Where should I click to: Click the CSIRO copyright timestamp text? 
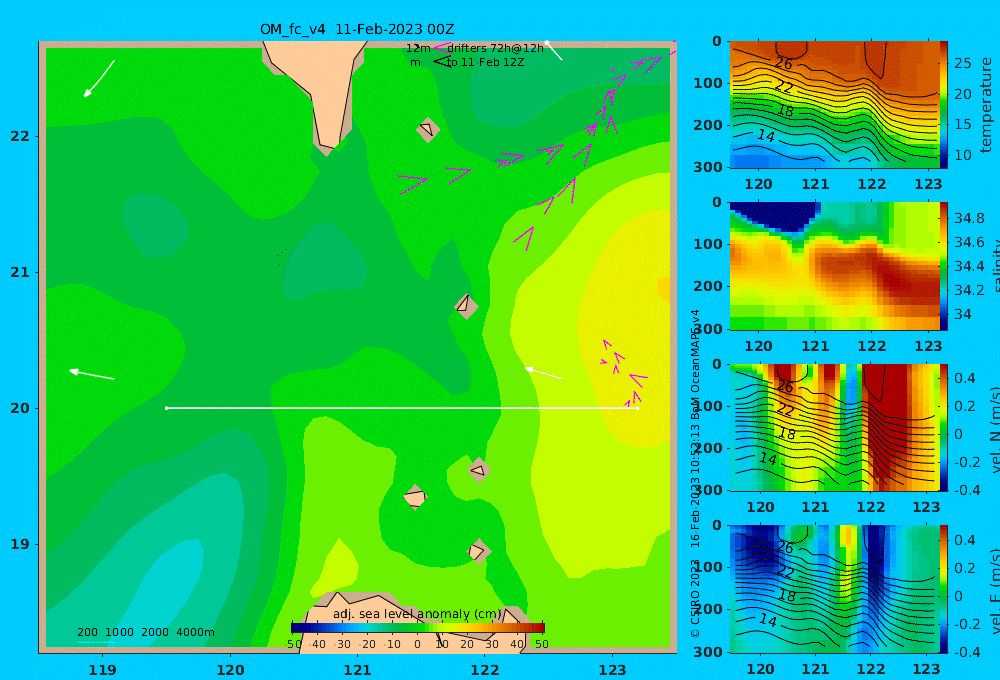coord(695,473)
